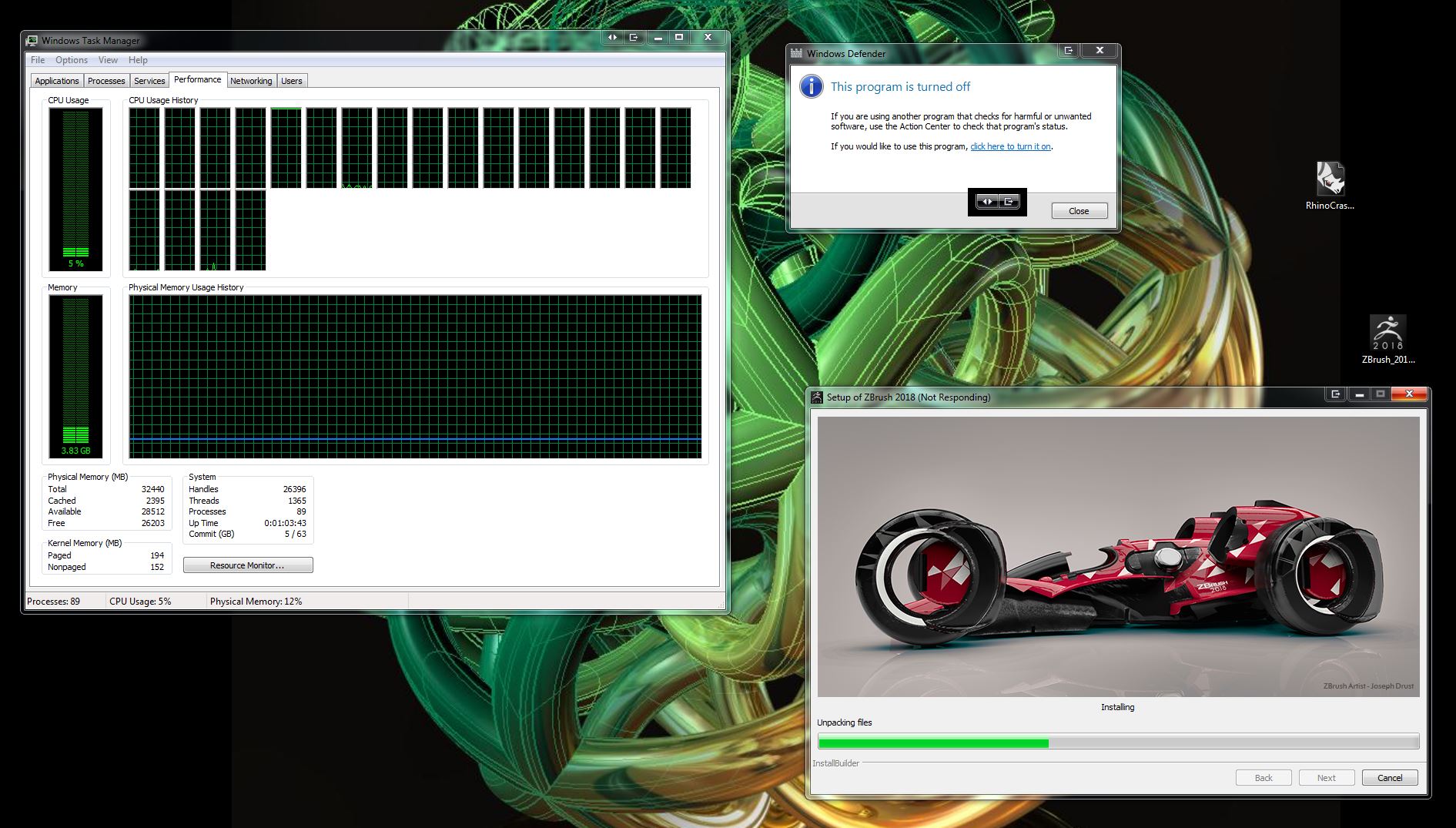This screenshot has height=828, width=1456.
Task: Switch to the Networking tab
Action: click(x=251, y=81)
